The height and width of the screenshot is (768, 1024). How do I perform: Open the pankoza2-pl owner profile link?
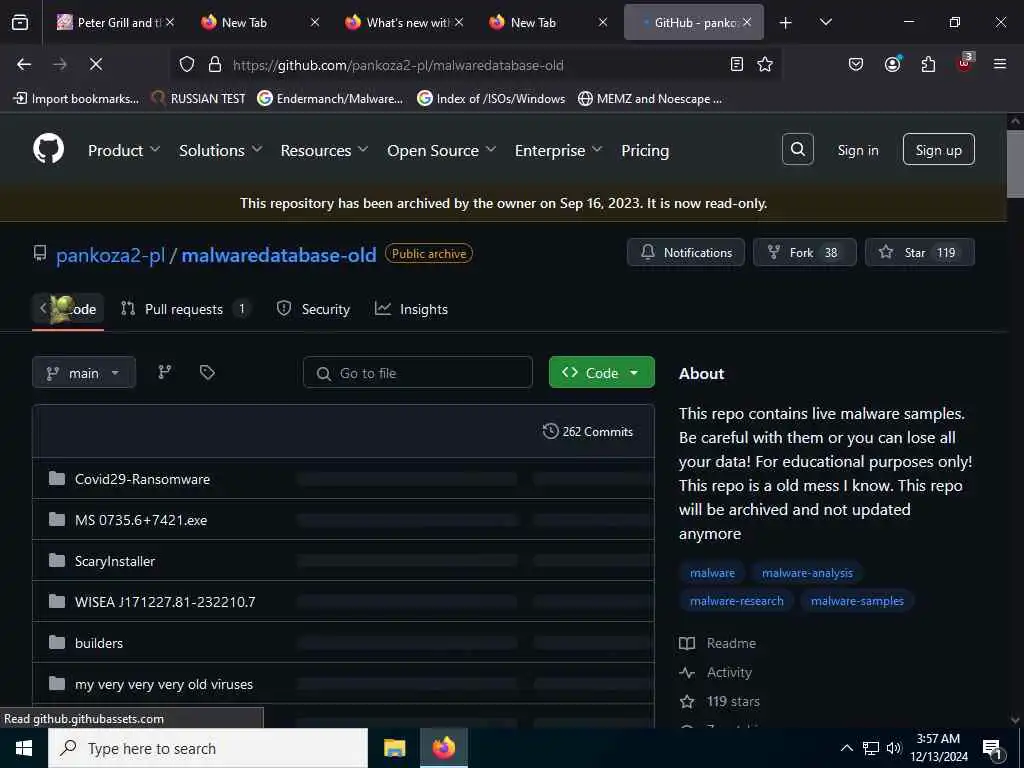pyautogui.click(x=110, y=255)
